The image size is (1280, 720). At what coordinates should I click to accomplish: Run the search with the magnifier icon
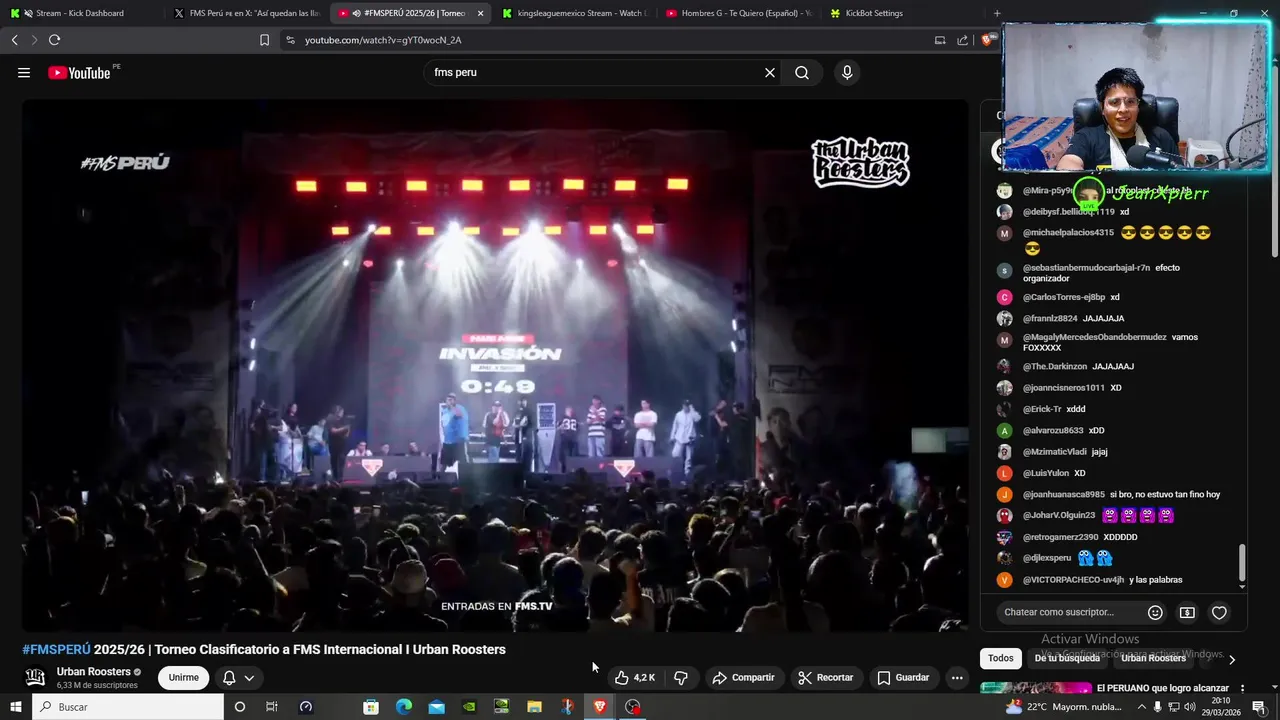coord(802,72)
